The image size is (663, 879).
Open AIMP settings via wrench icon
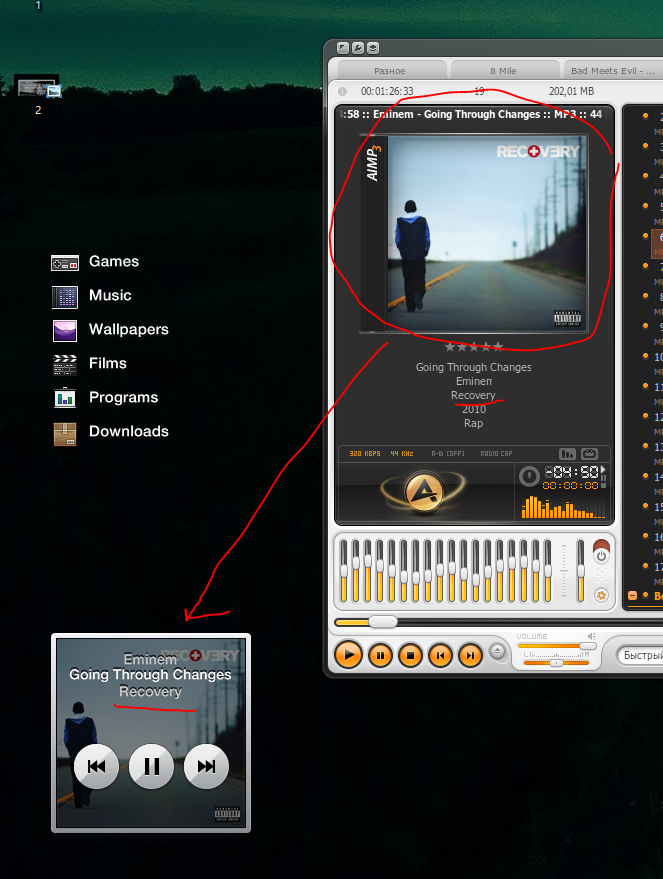(358, 48)
